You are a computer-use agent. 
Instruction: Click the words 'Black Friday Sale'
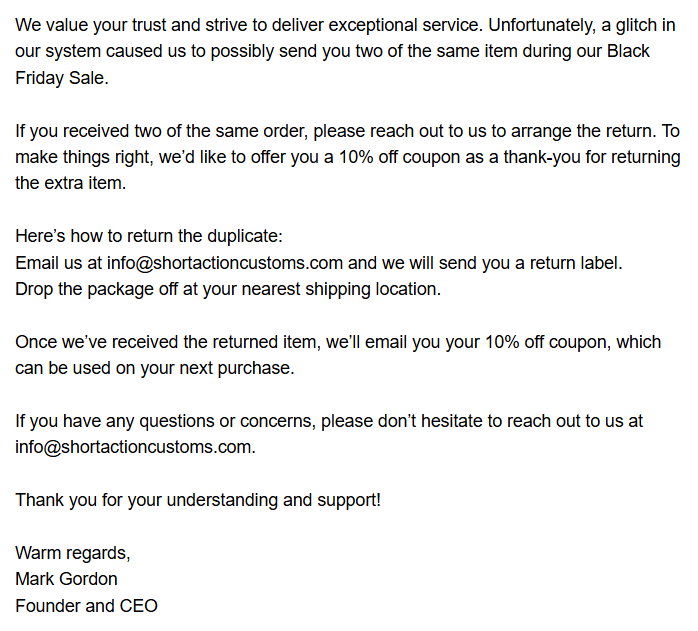(x=333, y=65)
